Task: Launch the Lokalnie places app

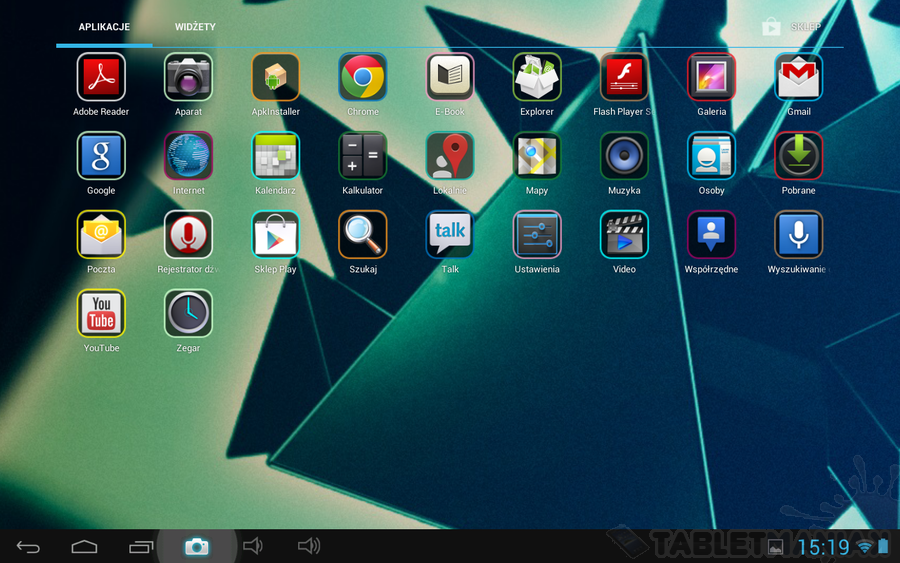Action: pos(450,156)
